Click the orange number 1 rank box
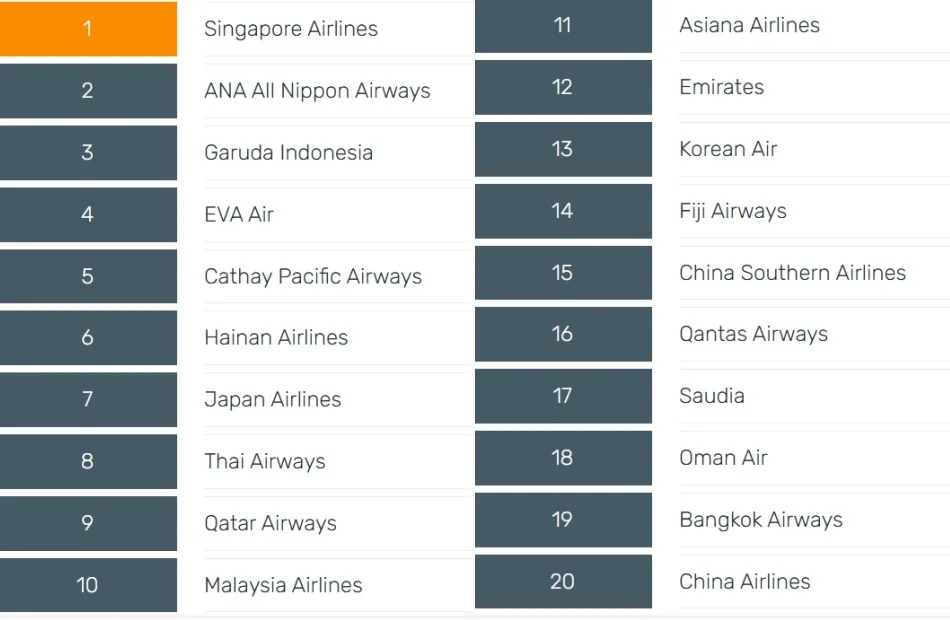This screenshot has height=620, width=950. tap(88, 29)
